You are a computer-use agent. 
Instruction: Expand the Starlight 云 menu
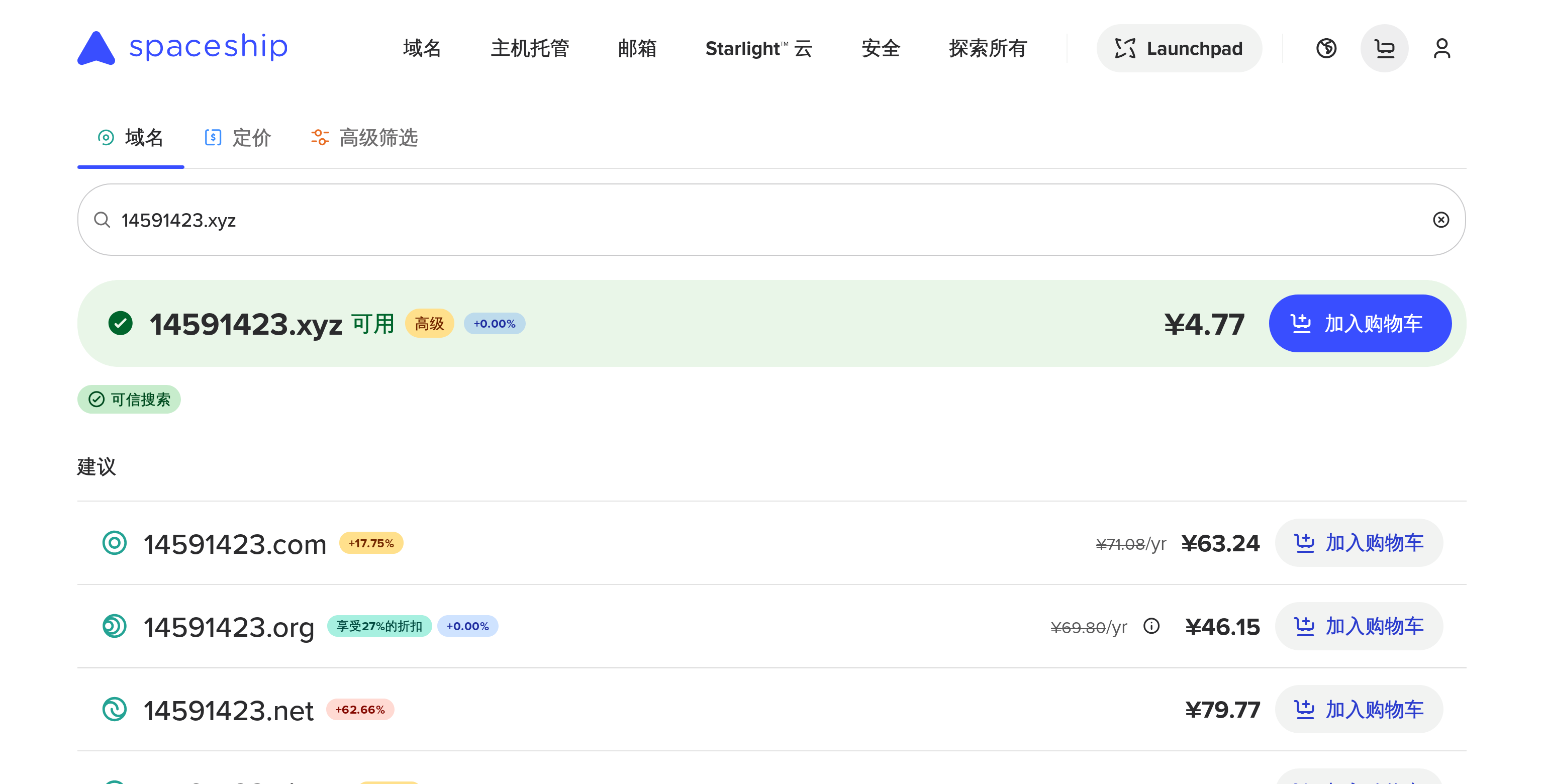[758, 49]
